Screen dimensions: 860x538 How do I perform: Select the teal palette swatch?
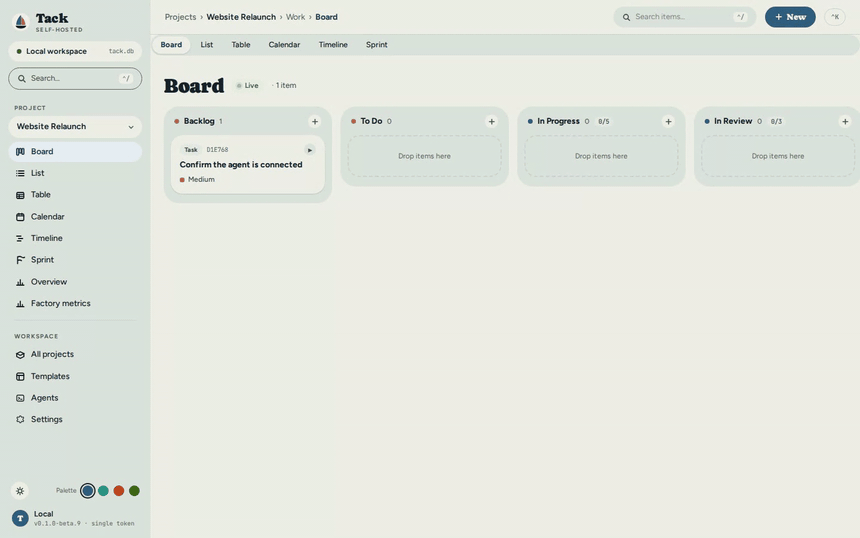coord(103,491)
